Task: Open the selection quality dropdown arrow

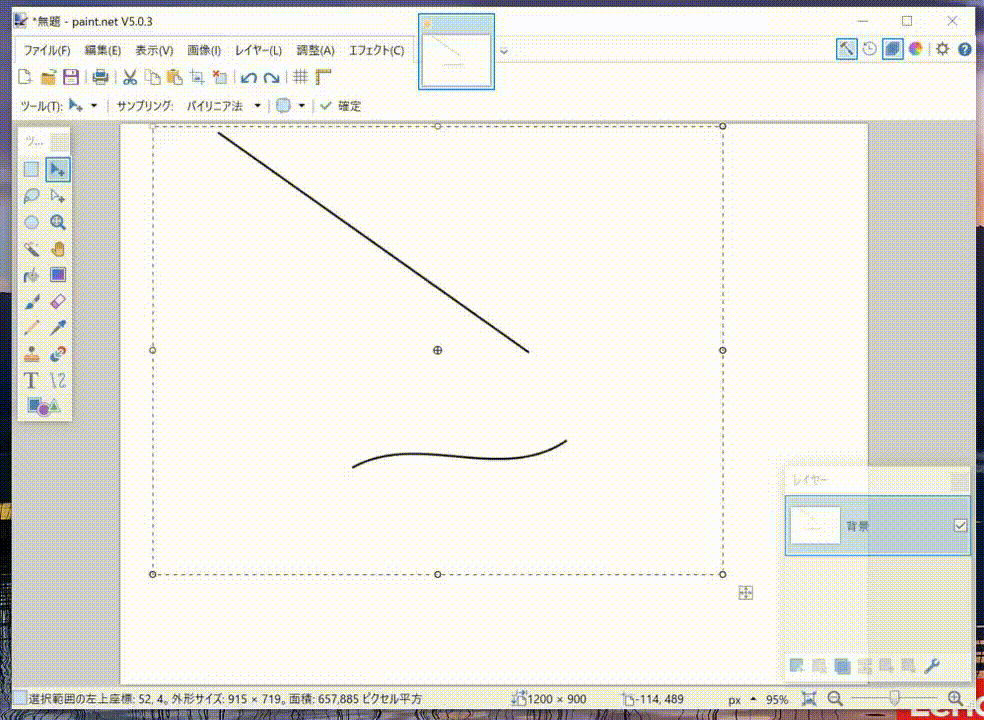Action: [301, 106]
